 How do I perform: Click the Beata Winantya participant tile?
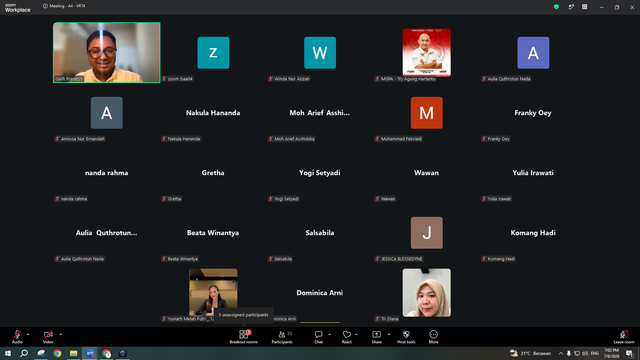click(x=213, y=233)
